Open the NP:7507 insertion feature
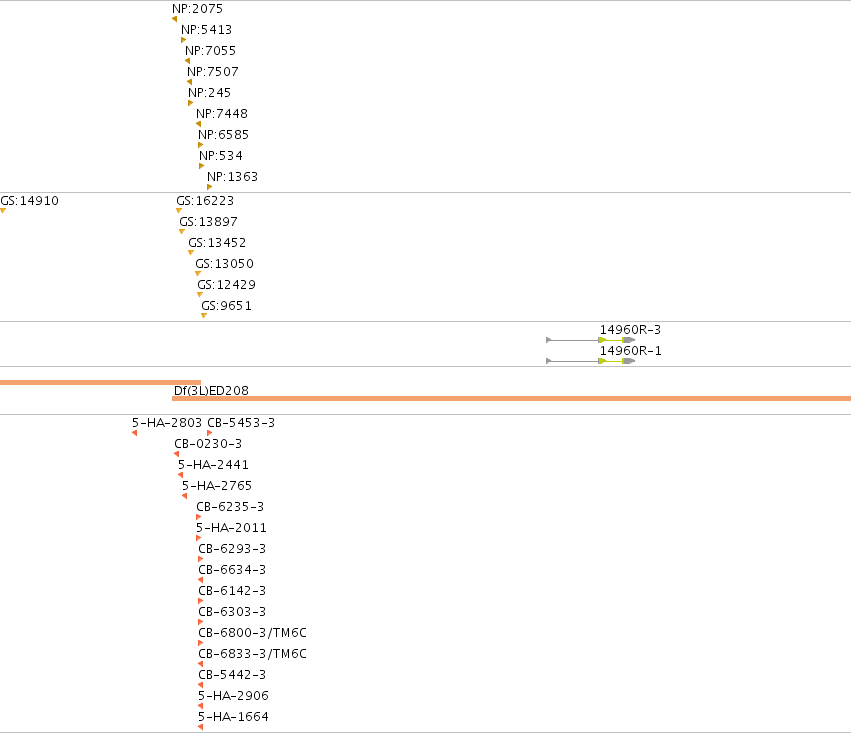This screenshot has height=733, width=851. pyautogui.click(x=213, y=72)
